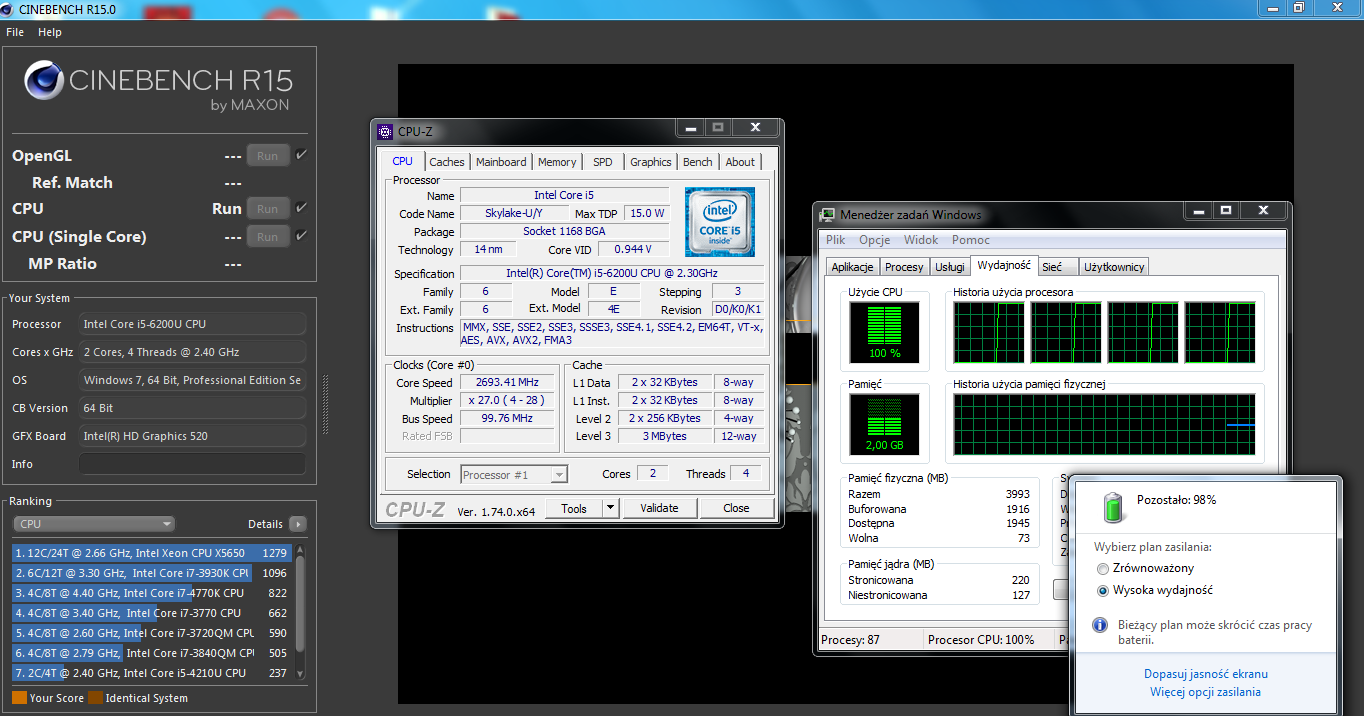This screenshot has height=716, width=1364.
Task: Switch to the Sieć tab
Action: pyautogui.click(x=1056, y=267)
